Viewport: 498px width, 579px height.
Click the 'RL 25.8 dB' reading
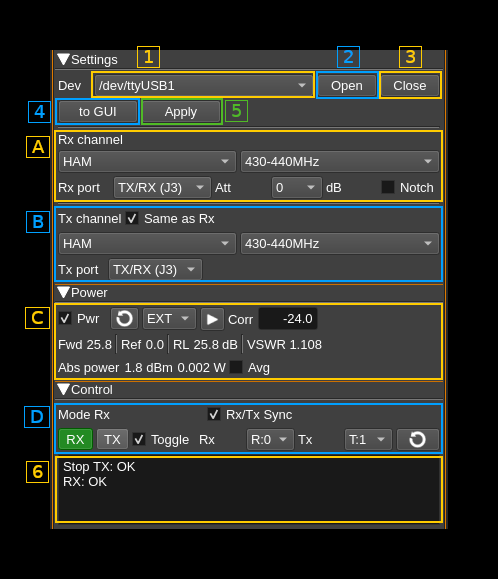coord(205,345)
